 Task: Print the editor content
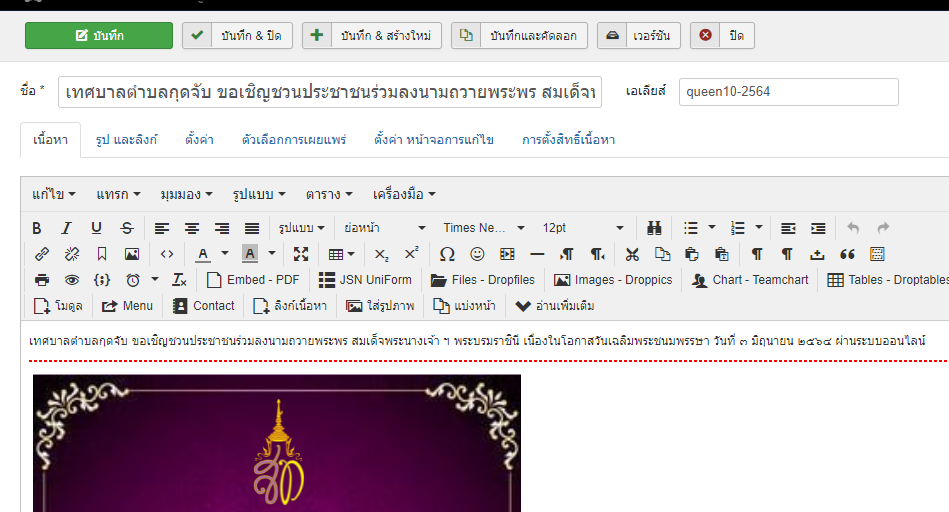[42, 280]
